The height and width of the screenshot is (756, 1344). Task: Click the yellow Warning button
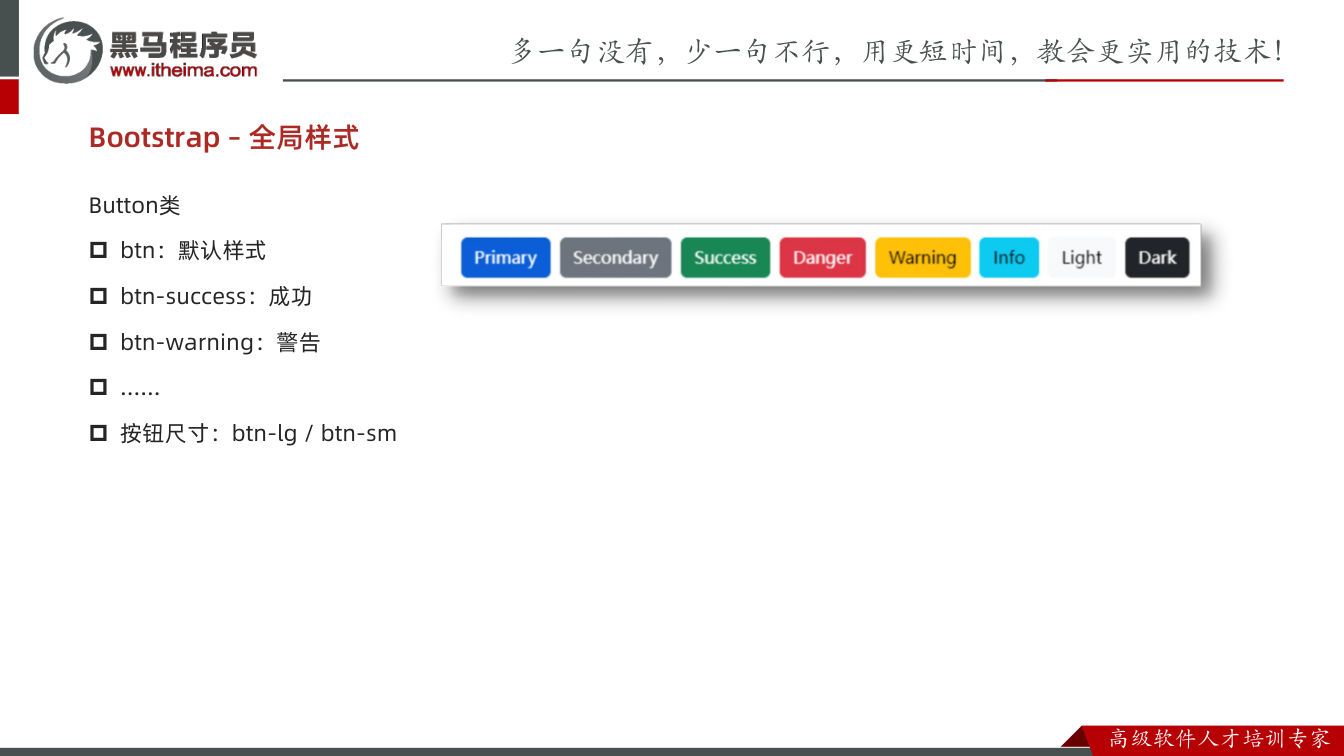tap(922, 257)
